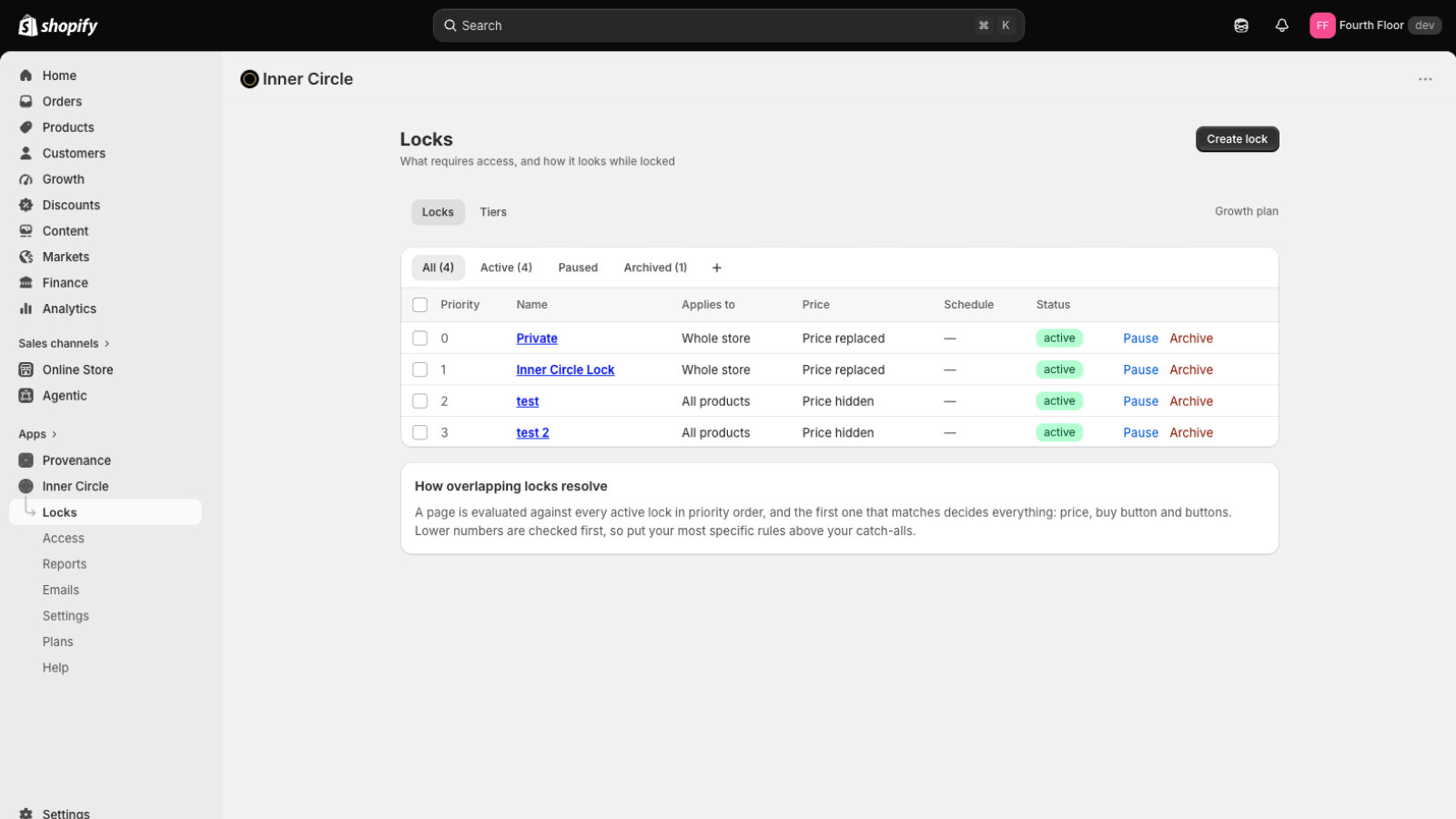Click the bottom Settings gear icon
Screen dimensions: 1456x819
tap(26, 814)
